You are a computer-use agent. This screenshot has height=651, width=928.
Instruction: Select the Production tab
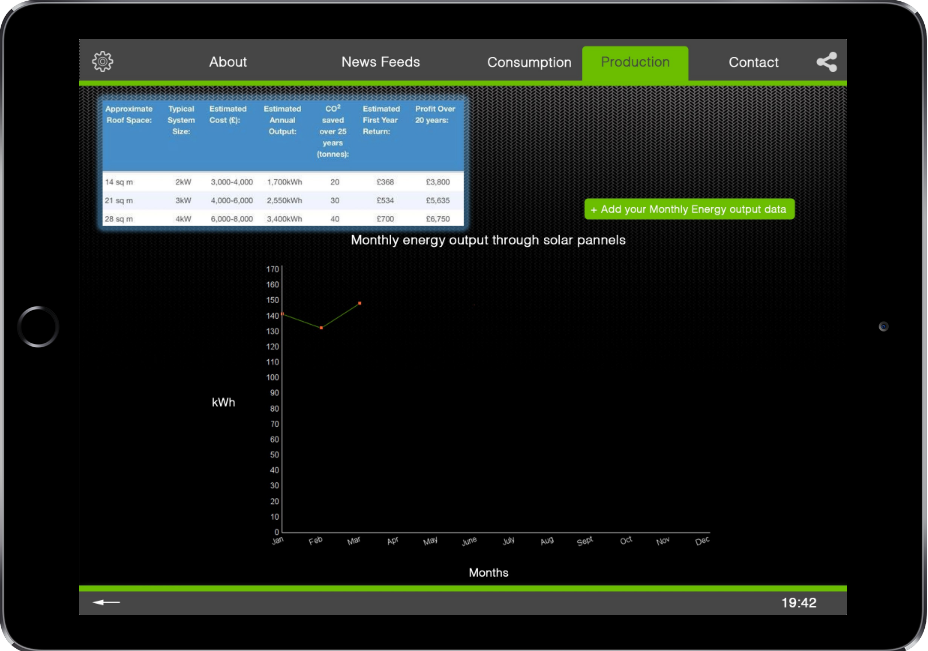635,62
